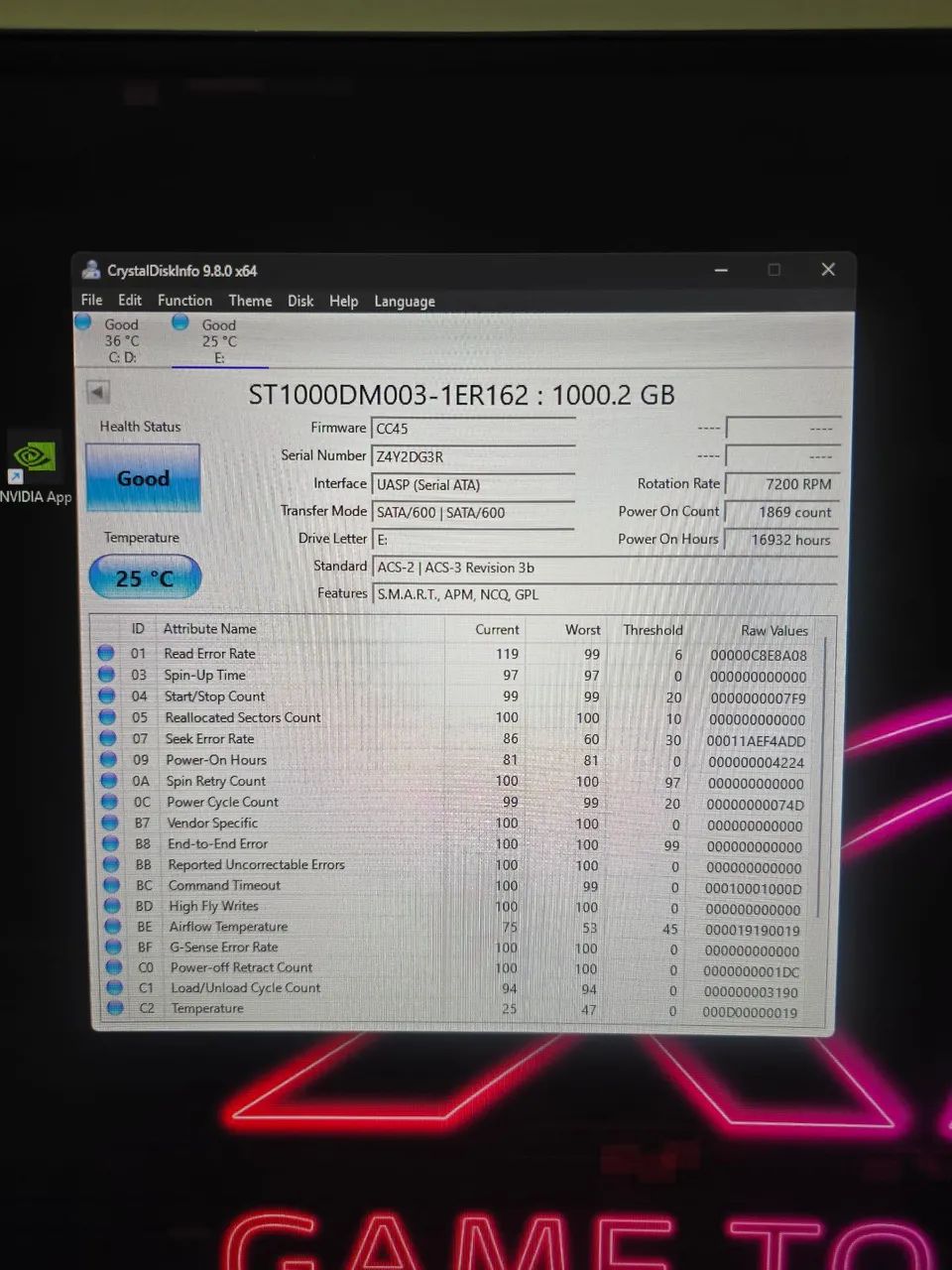The width and height of the screenshot is (952, 1270).
Task: Click the Raw Values column header
Action: pyautogui.click(x=774, y=631)
